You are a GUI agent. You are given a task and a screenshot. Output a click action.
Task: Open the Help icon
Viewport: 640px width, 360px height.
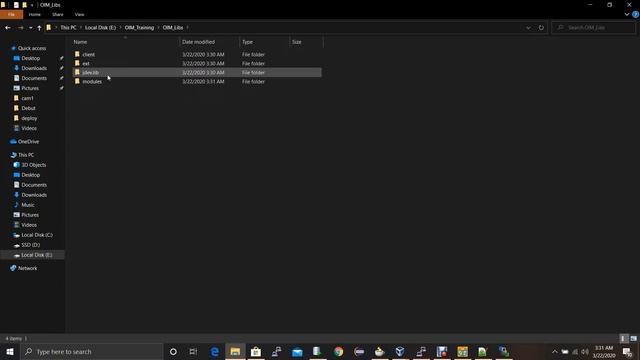pyautogui.click(x=635, y=14)
